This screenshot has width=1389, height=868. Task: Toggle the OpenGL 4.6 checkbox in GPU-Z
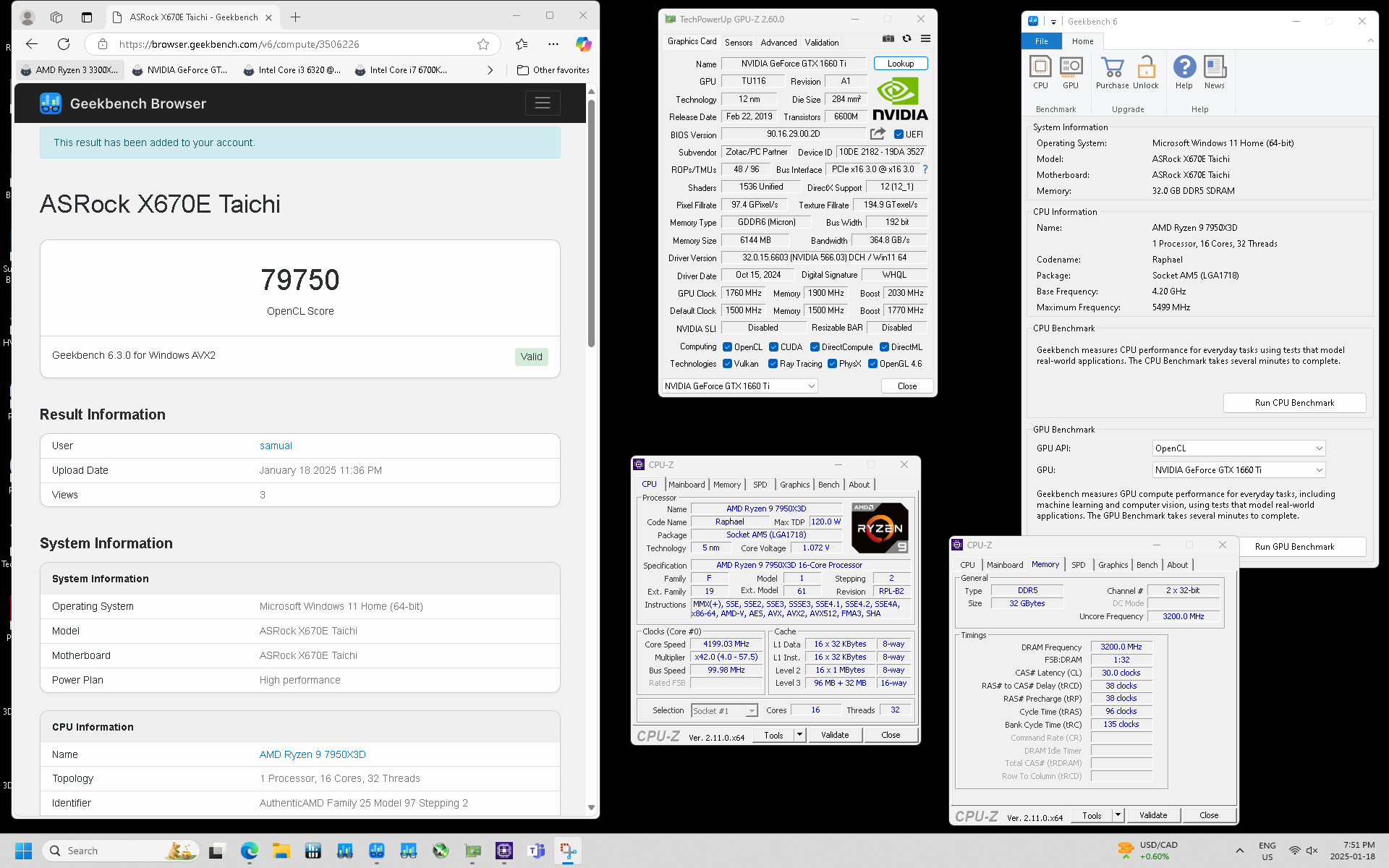point(872,364)
